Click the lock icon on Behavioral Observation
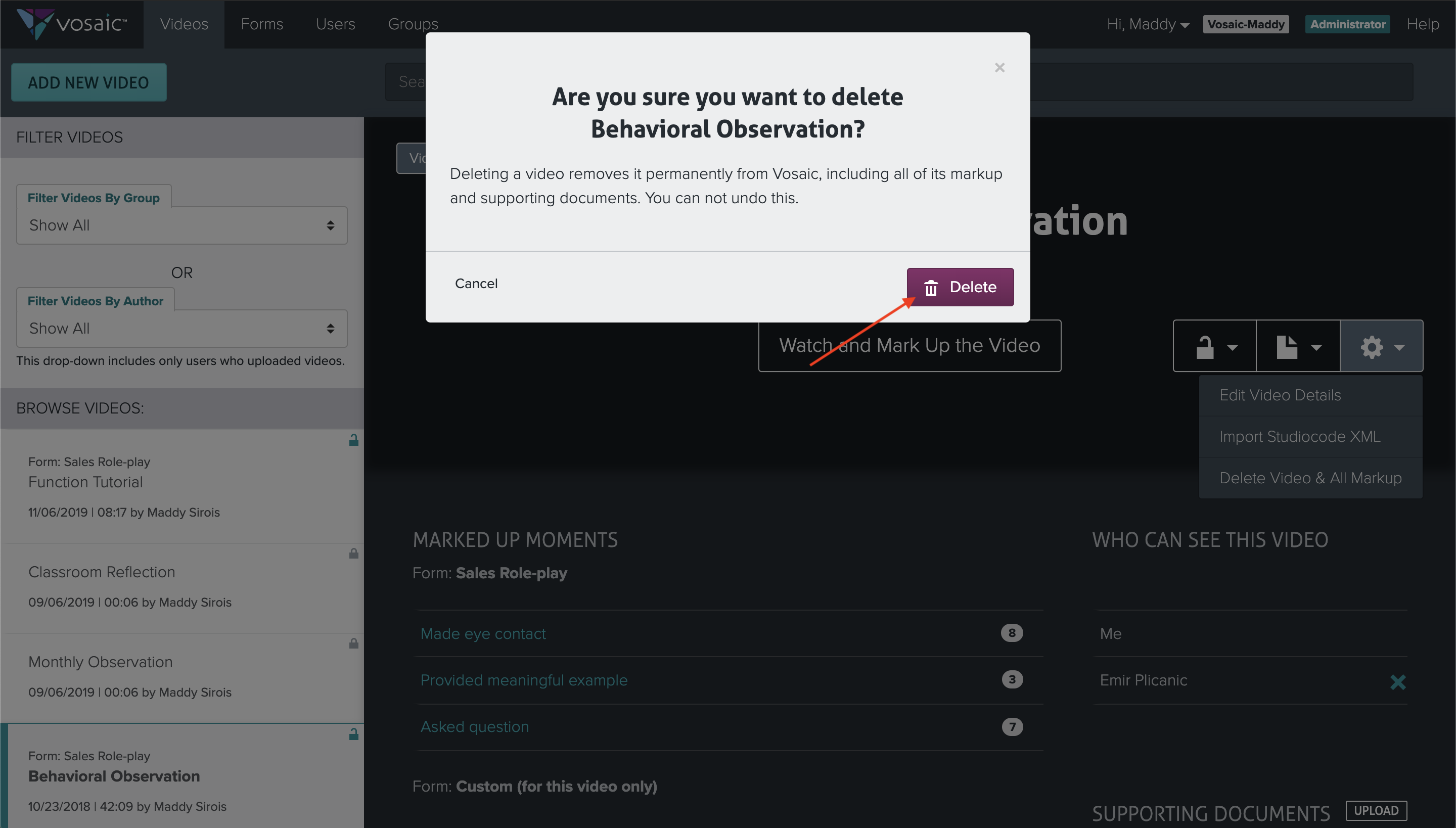The image size is (1456, 828). tap(354, 734)
